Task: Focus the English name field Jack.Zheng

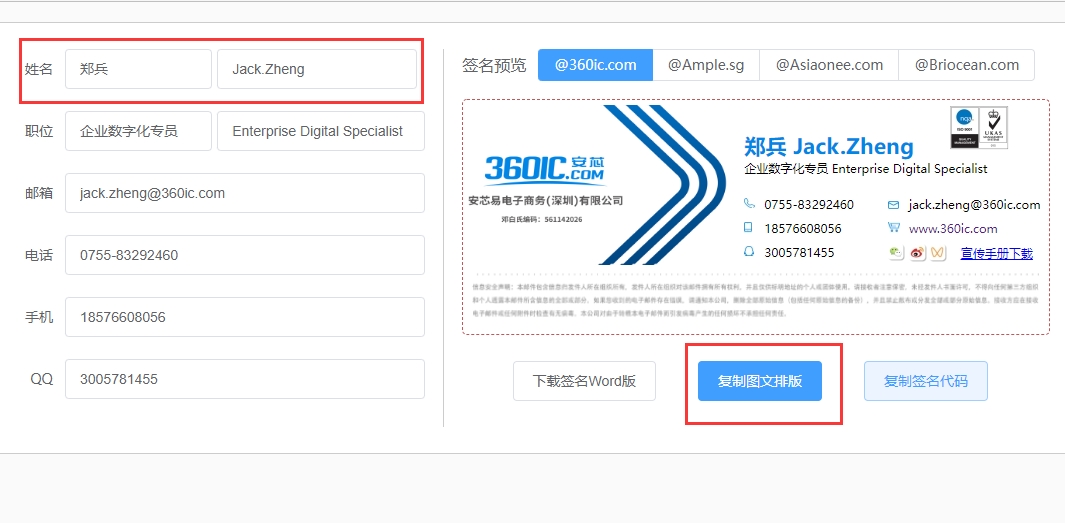Action: [x=316, y=69]
